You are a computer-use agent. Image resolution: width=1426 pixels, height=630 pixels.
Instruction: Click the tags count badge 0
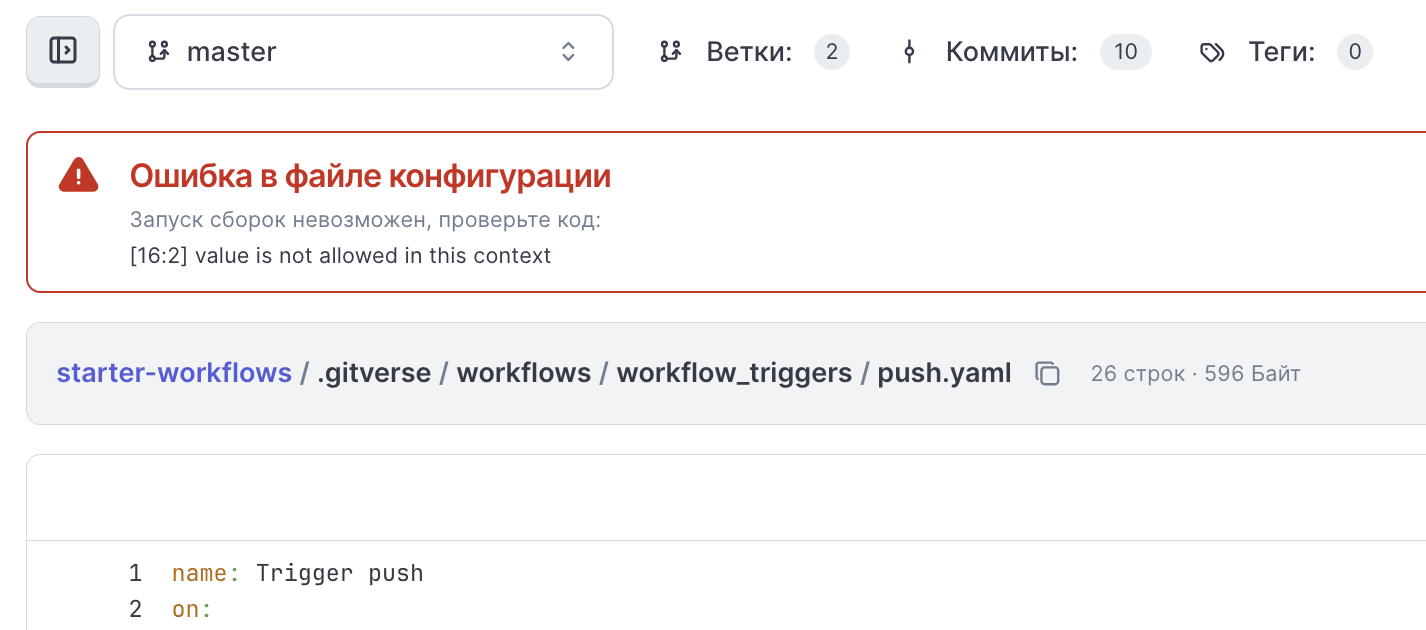click(x=1354, y=52)
